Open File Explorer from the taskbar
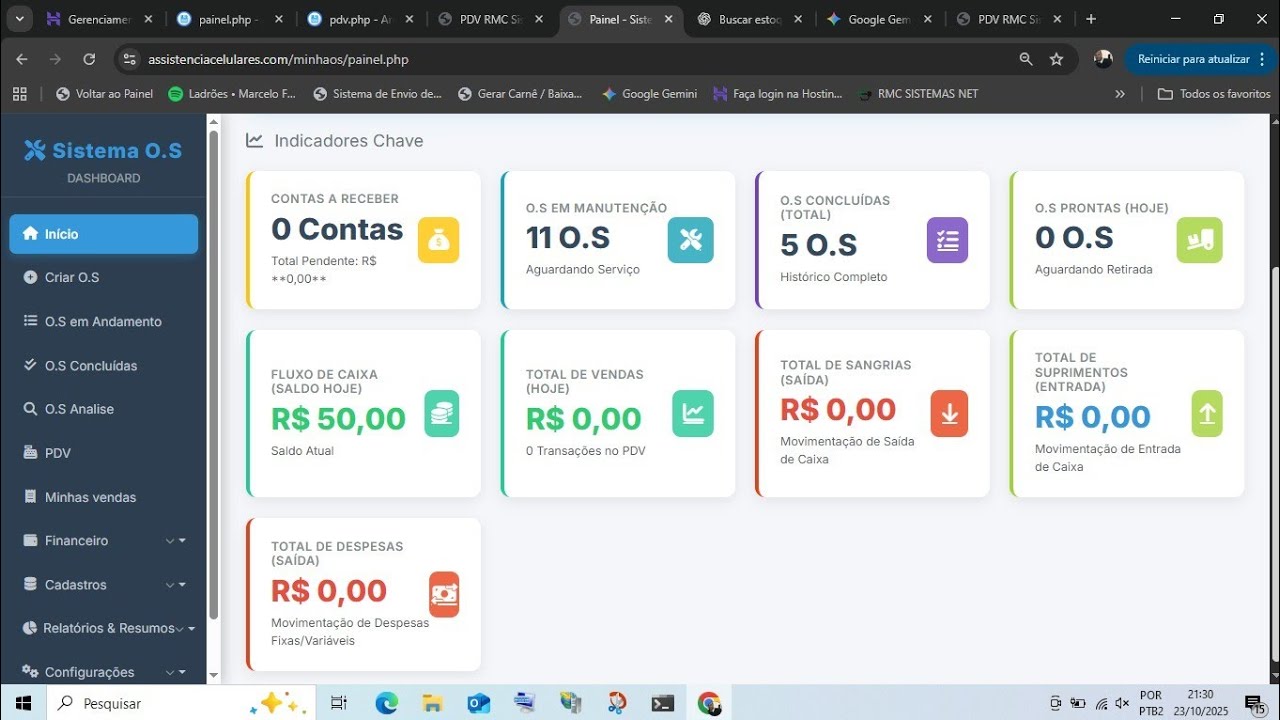1280x720 pixels. [x=432, y=703]
